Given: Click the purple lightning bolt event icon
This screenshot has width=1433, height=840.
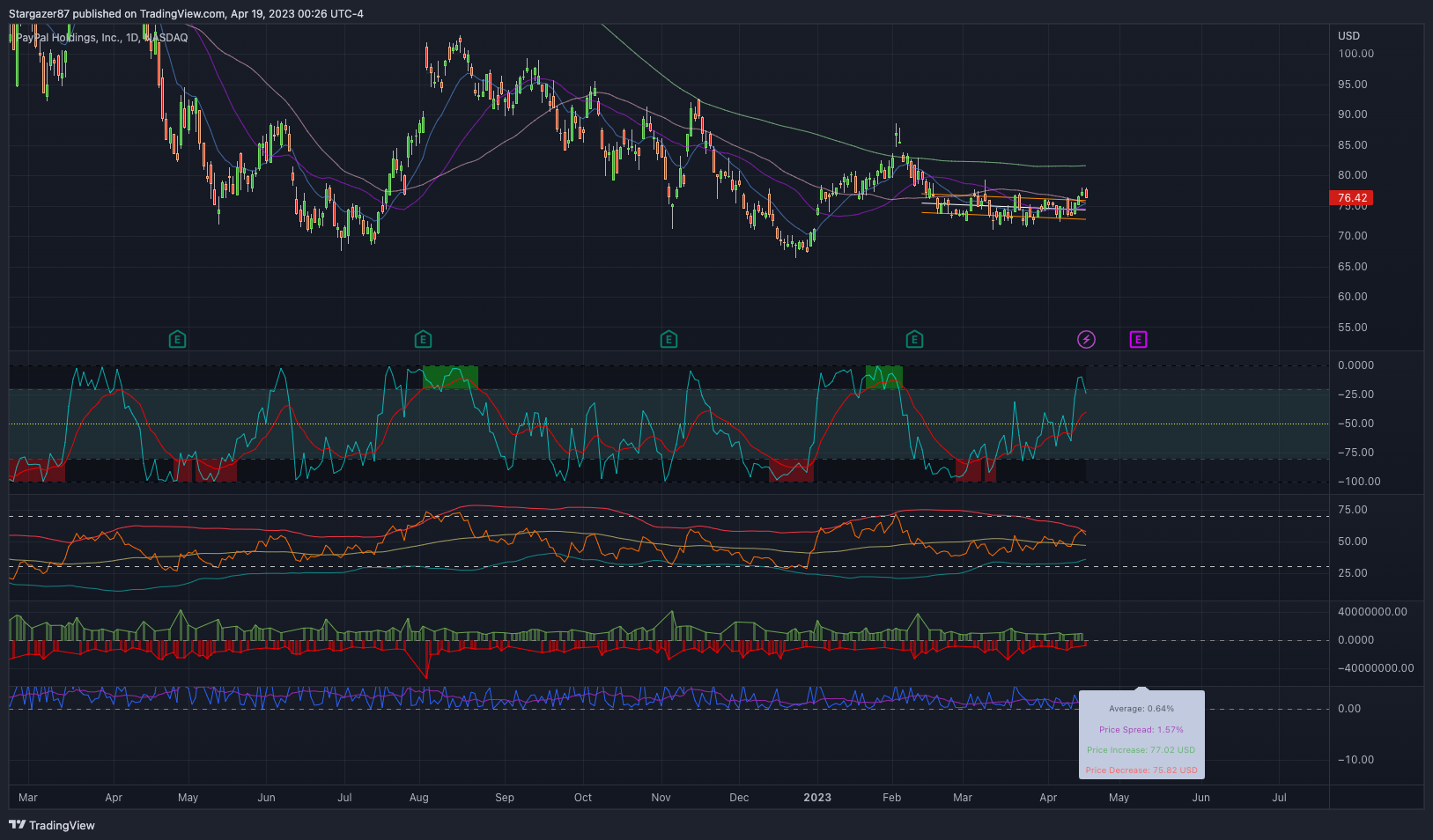Looking at the screenshot, I should click(x=1086, y=339).
